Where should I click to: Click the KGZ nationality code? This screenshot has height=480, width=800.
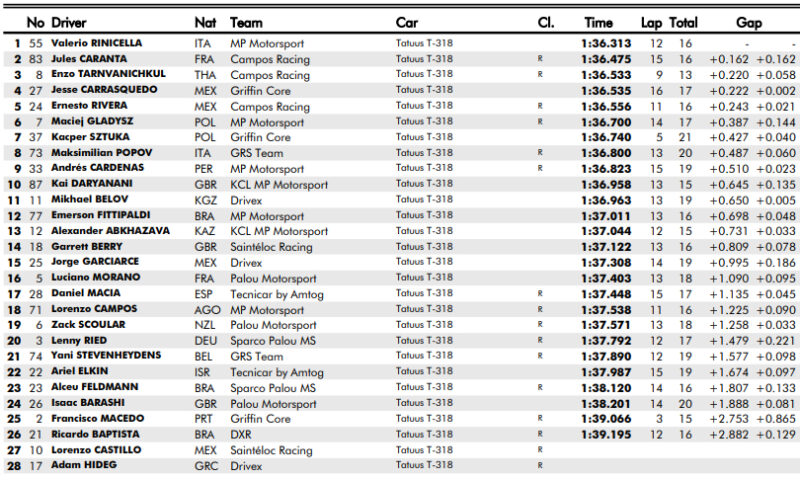click(x=205, y=200)
